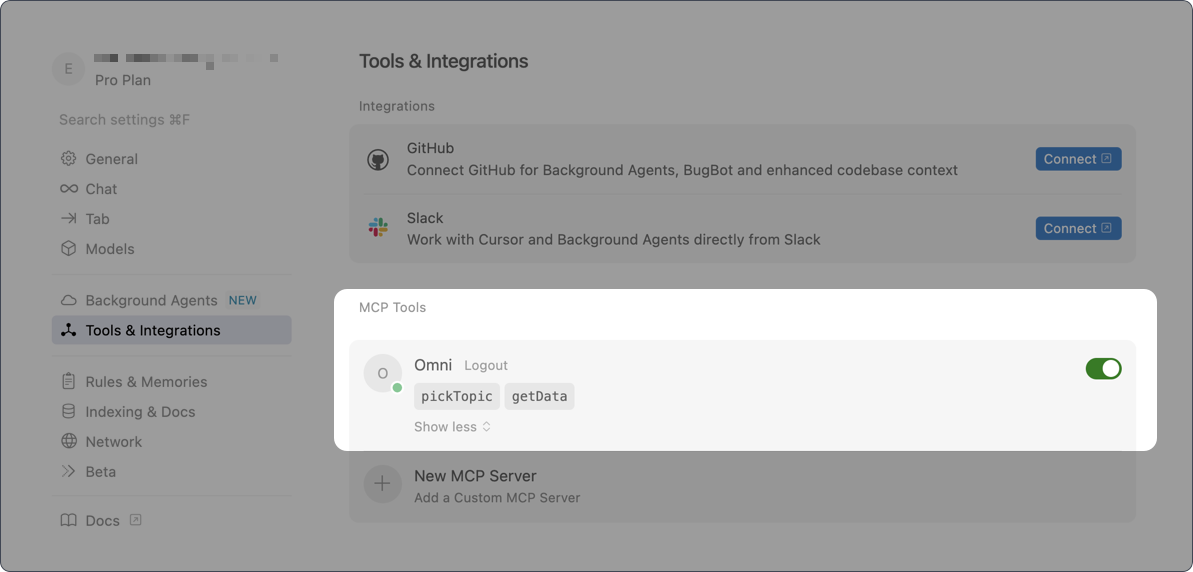The height and width of the screenshot is (572, 1193).
Task: Connect the GitHub integration
Action: [x=1077, y=159]
